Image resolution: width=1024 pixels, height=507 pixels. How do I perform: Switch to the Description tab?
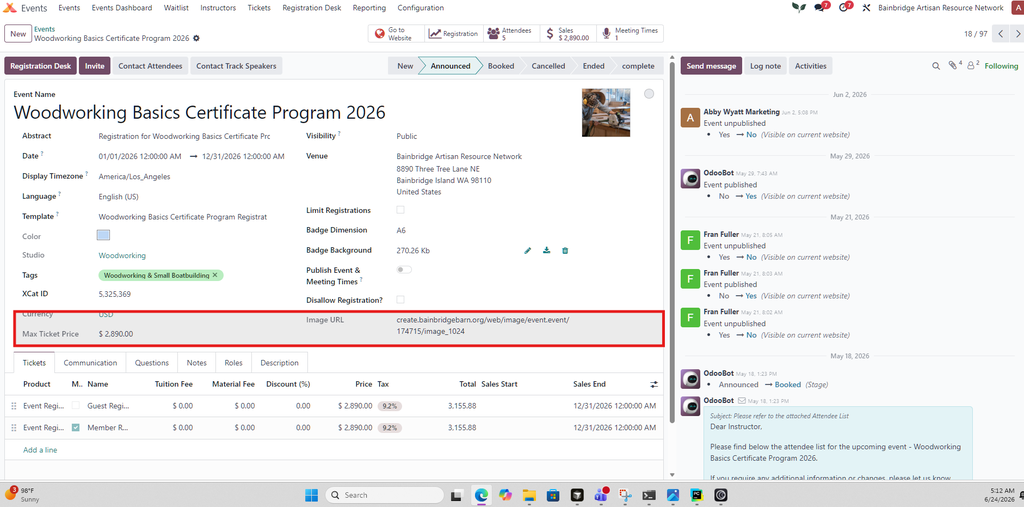(280, 363)
